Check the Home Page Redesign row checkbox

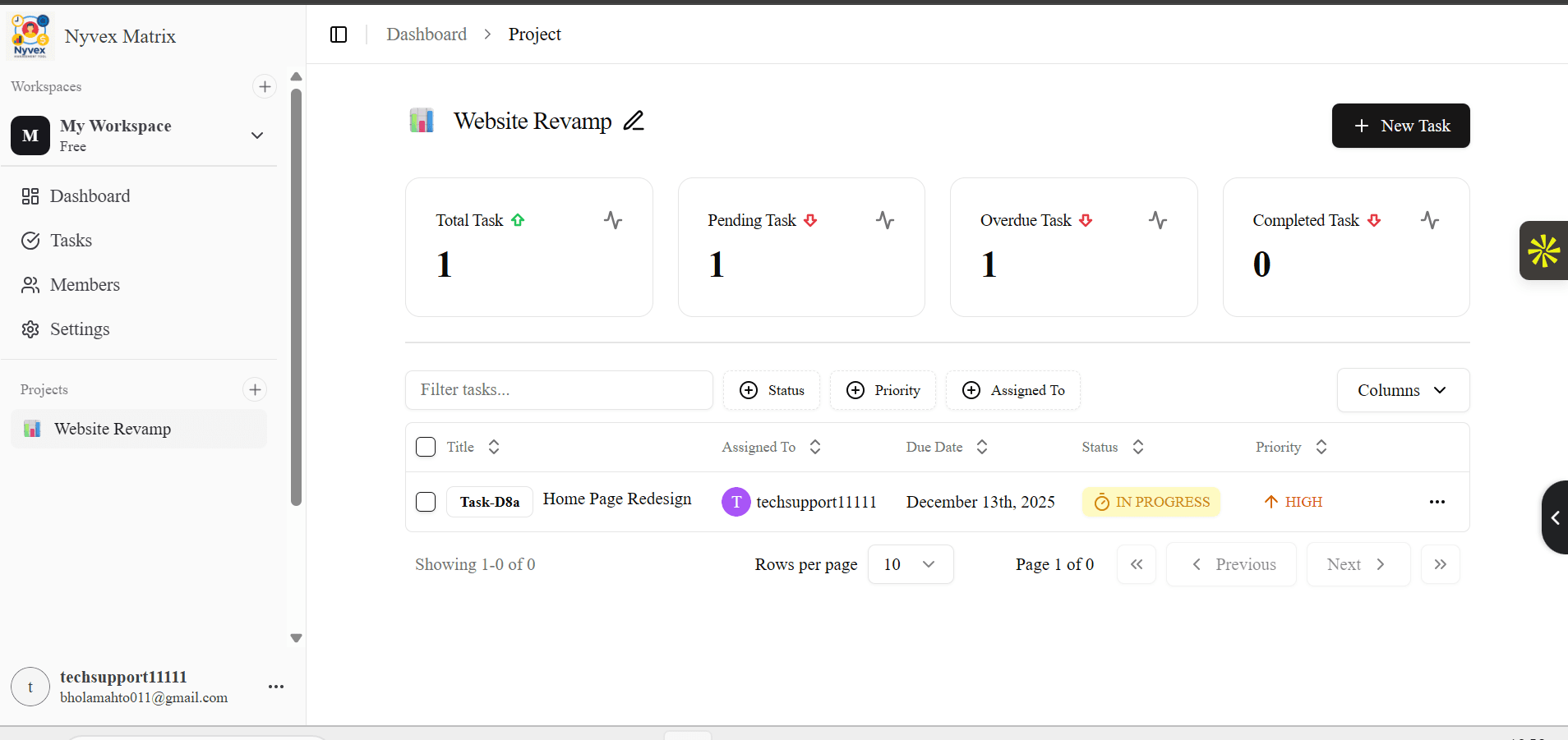425,502
